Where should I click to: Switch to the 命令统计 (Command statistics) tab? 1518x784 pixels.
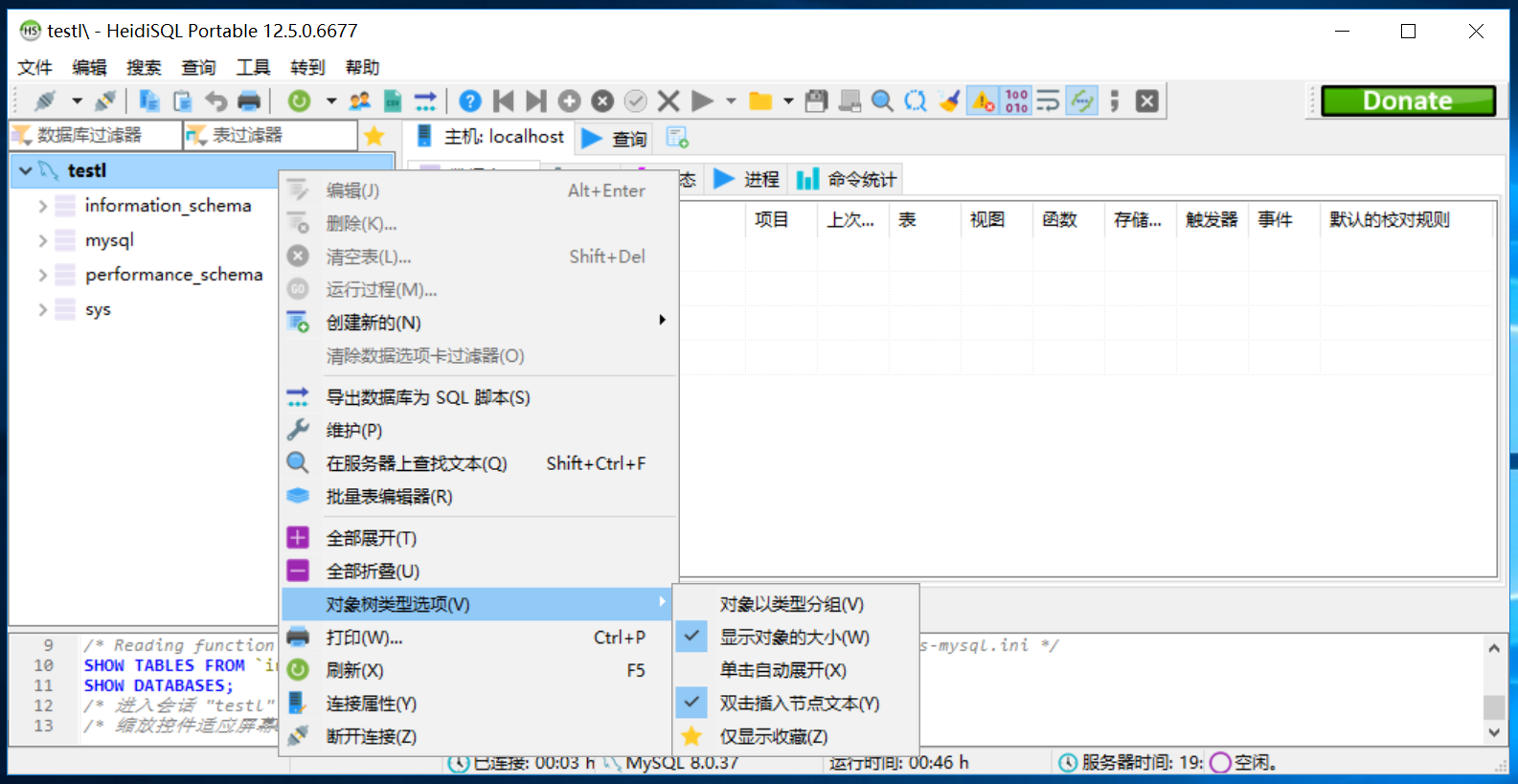point(846,179)
